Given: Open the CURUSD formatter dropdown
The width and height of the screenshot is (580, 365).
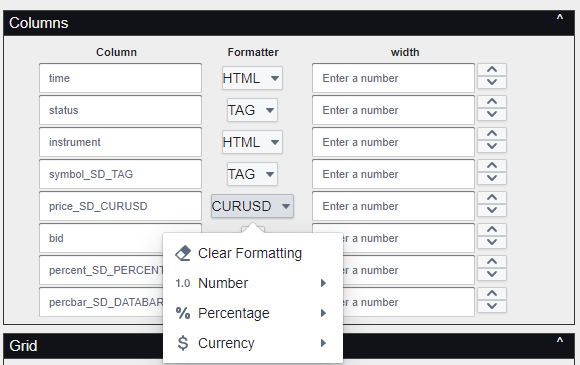Looking at the screenshot, I should [252, 206].
